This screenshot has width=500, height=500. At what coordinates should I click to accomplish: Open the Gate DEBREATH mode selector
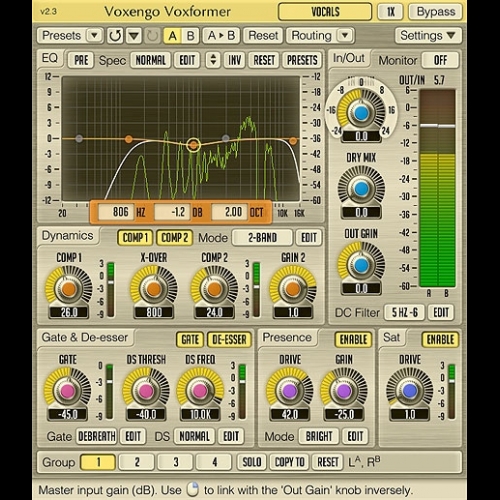[x=97, y=436]
